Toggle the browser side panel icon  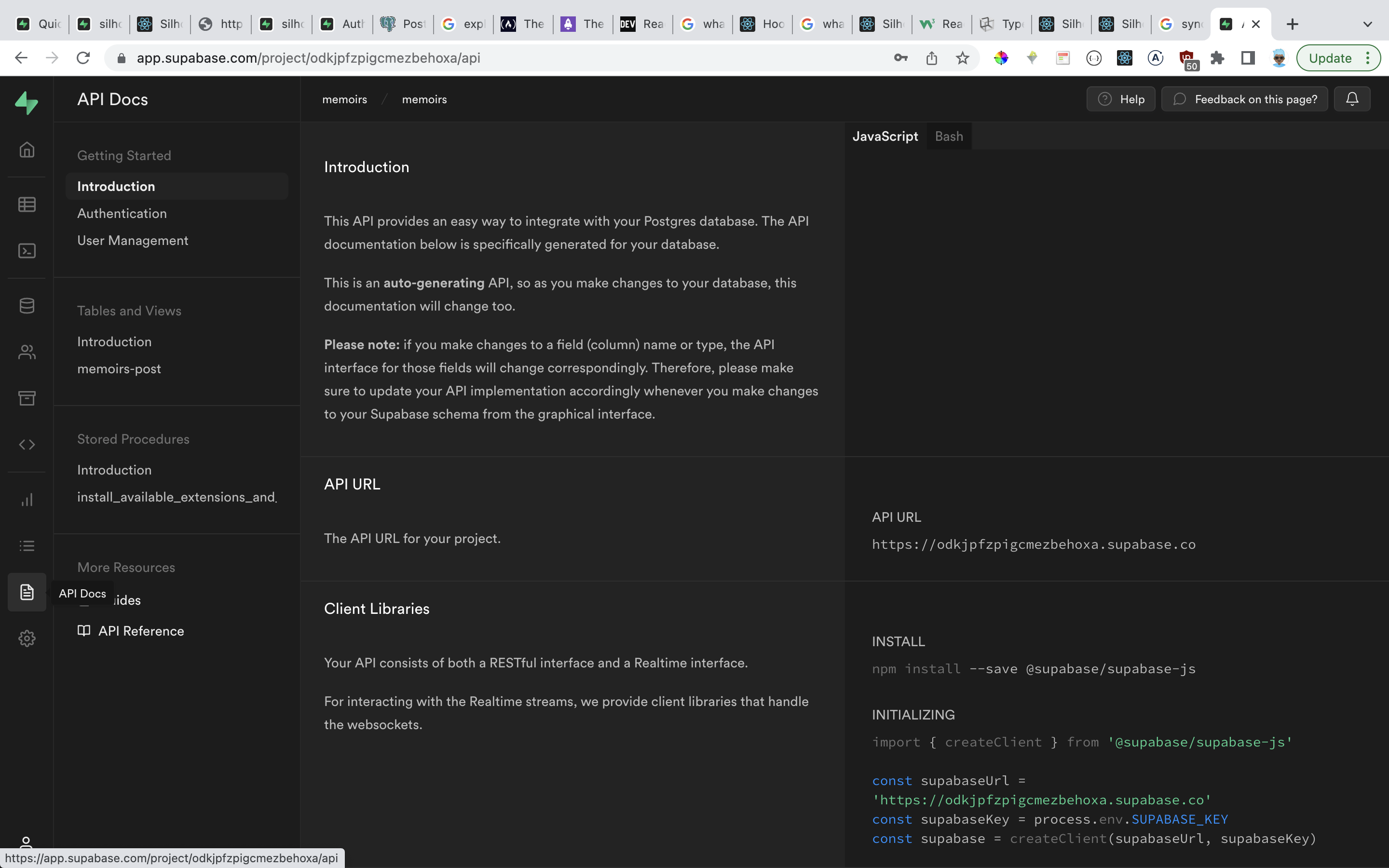point(1248,57)
